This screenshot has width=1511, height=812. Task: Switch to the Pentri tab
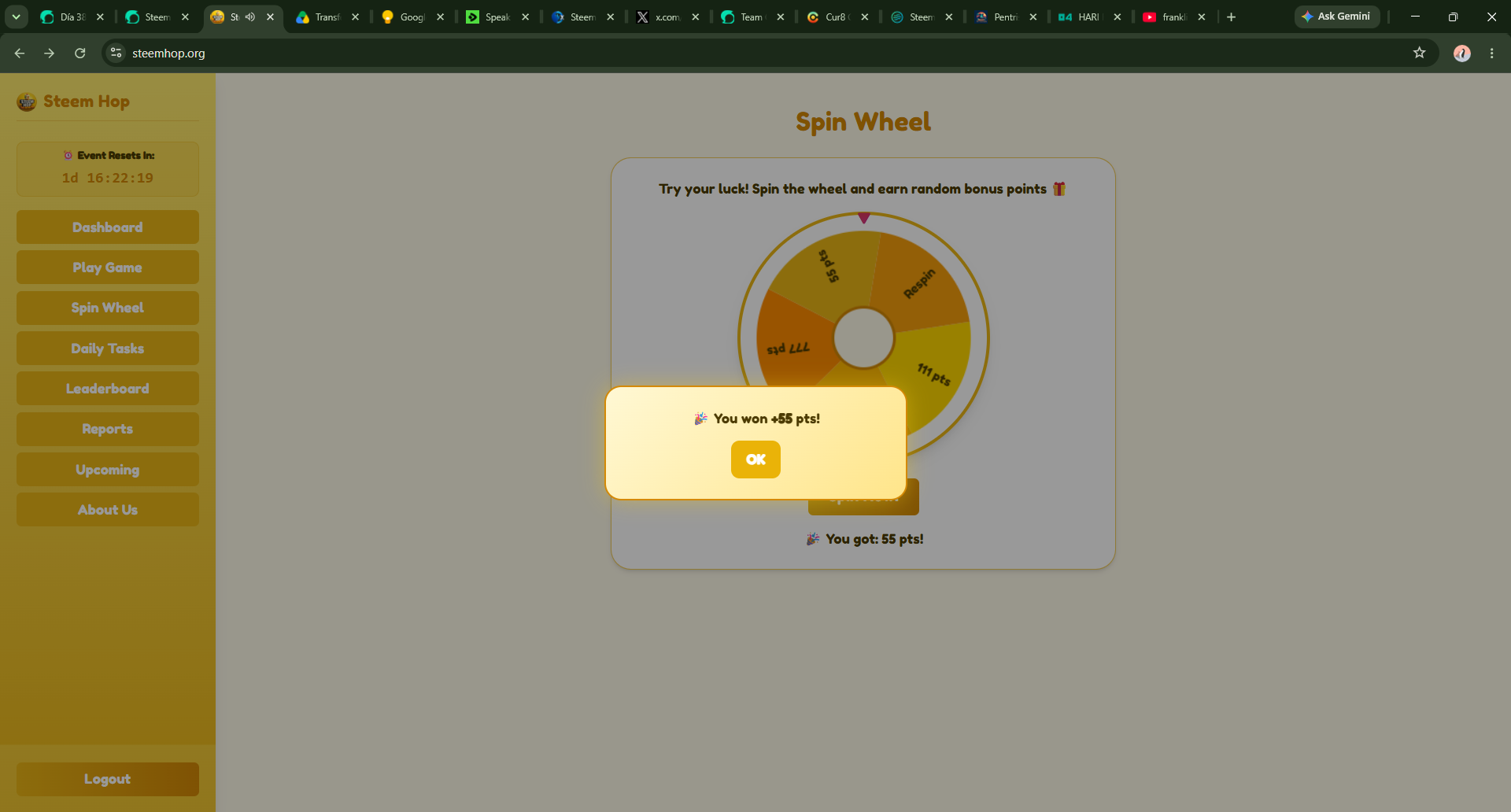point(1005,17)
